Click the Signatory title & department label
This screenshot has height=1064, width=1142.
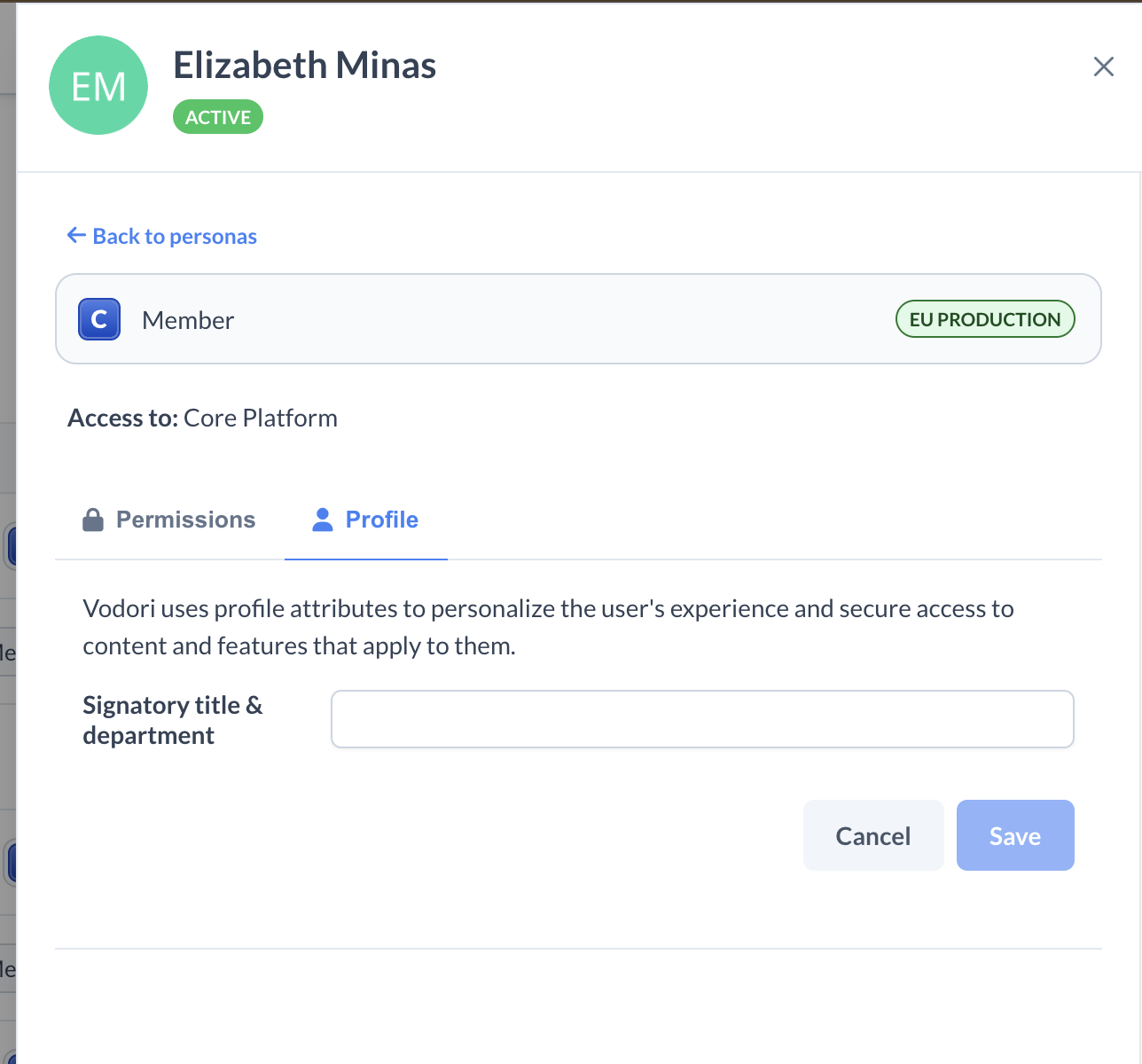(173, 720)
